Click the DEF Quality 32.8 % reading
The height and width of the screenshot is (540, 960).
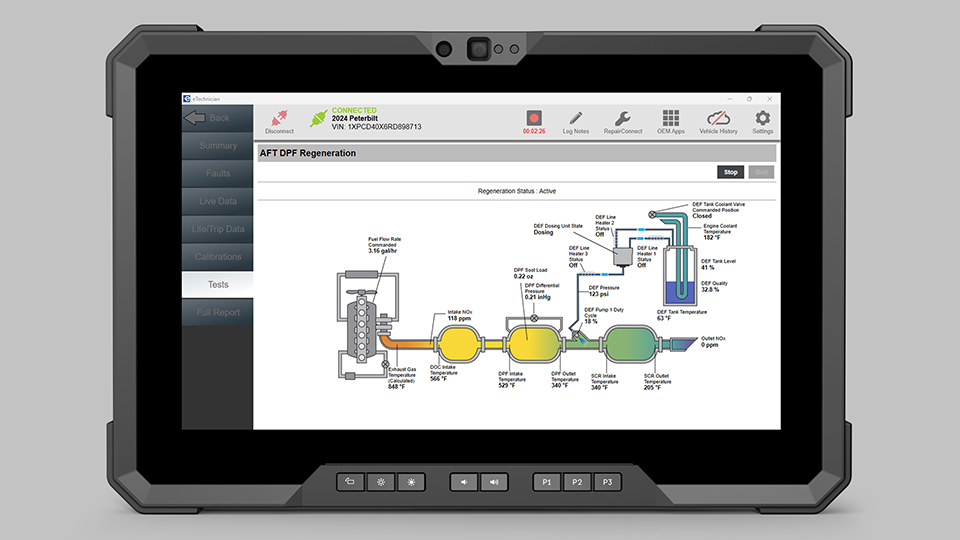(714, 287)
